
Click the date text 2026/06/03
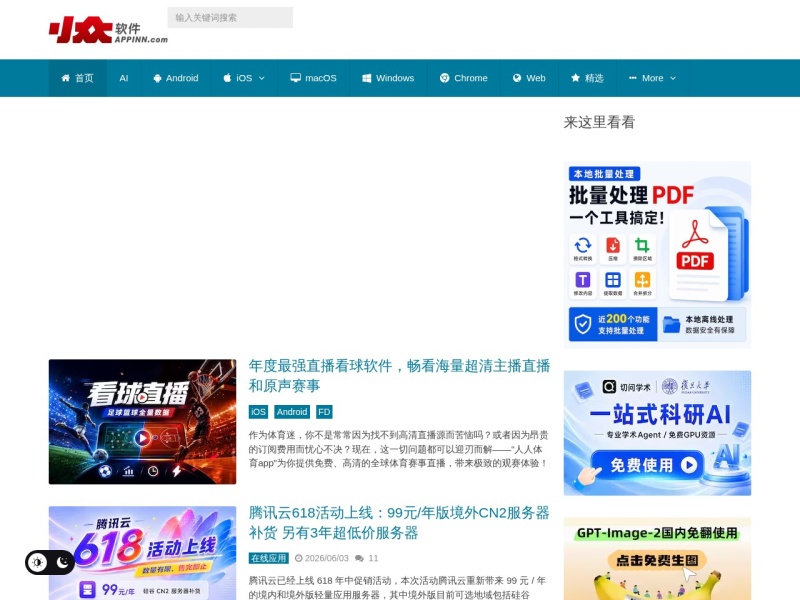coord(327,558)
